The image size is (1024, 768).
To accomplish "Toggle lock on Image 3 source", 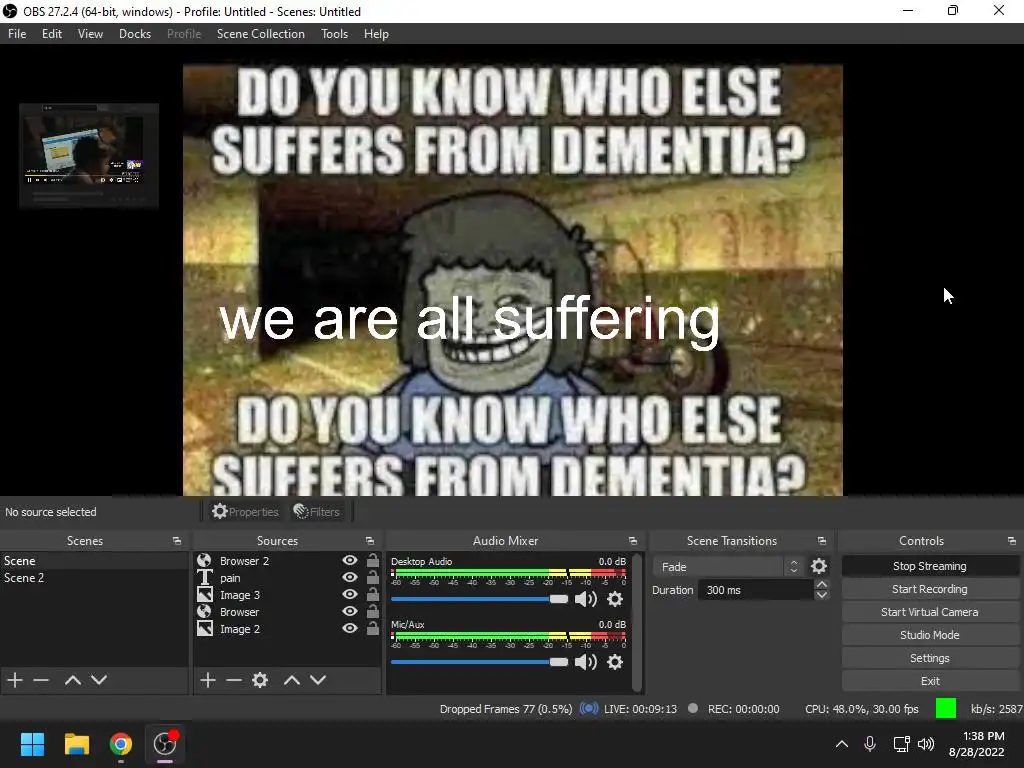I will coord(372,594).
